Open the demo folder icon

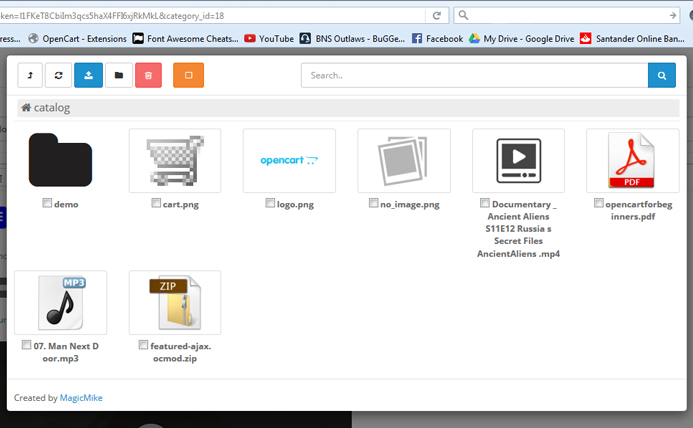point(60,160)
